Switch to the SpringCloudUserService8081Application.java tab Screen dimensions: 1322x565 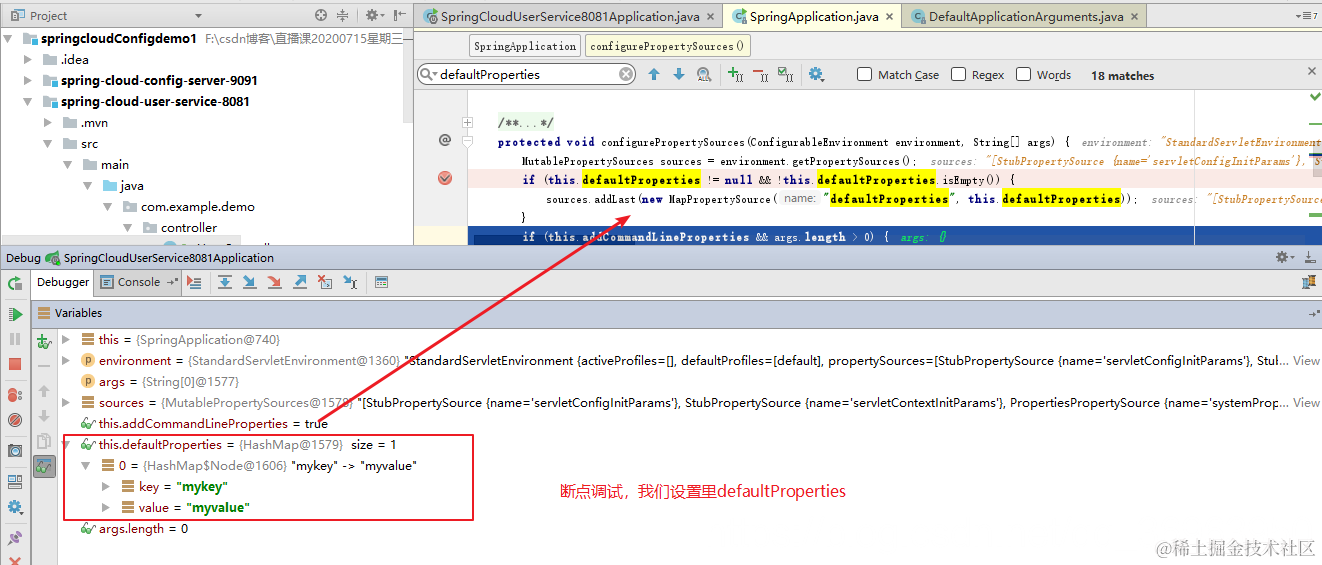click(x=570, y=16)
